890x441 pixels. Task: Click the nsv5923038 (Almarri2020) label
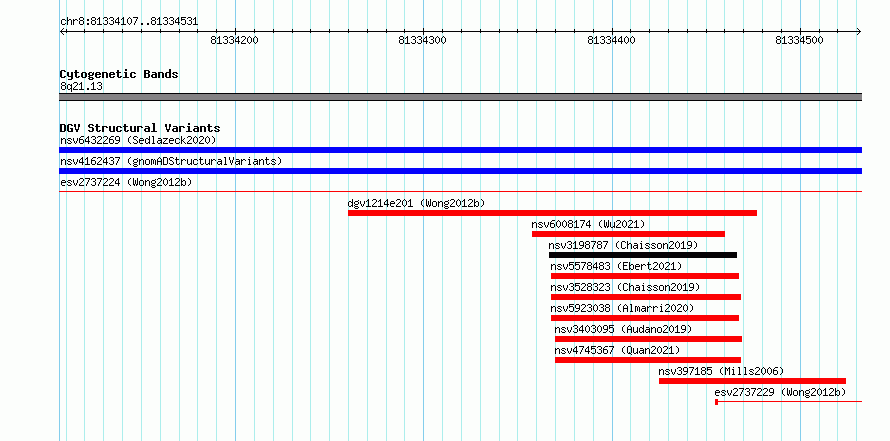622,308
